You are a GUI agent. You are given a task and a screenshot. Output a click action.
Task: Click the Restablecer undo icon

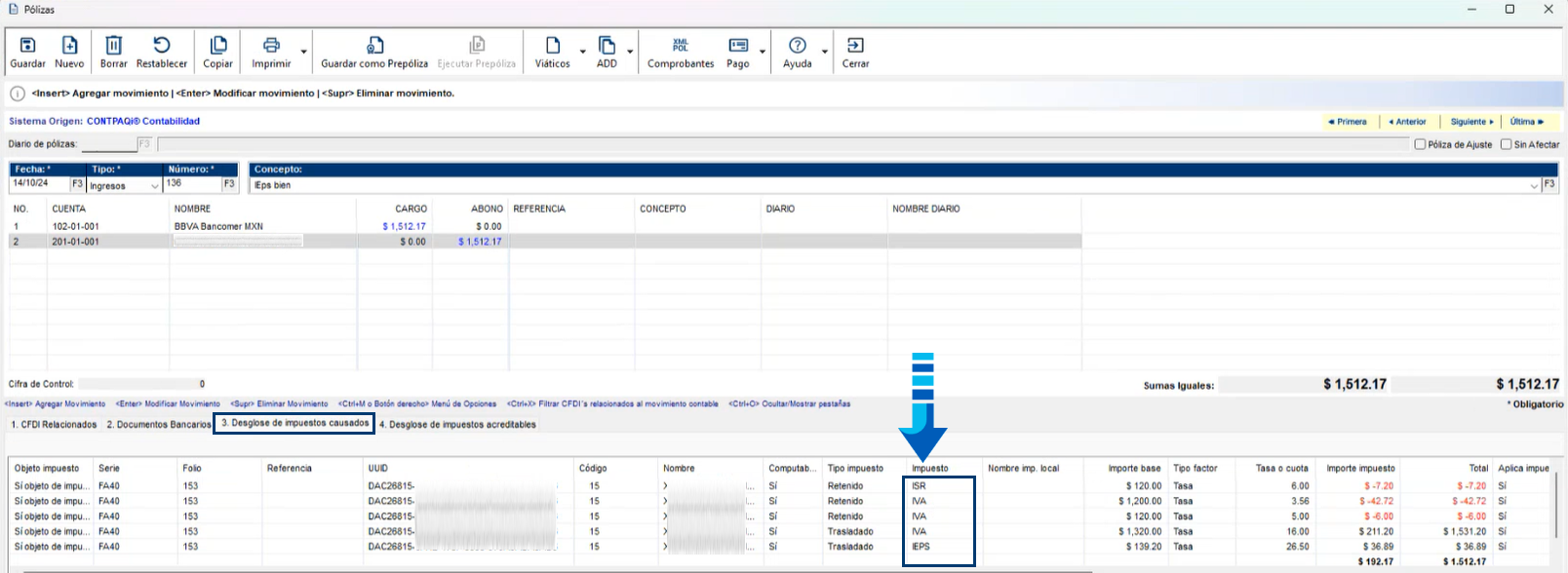[161, 46]
